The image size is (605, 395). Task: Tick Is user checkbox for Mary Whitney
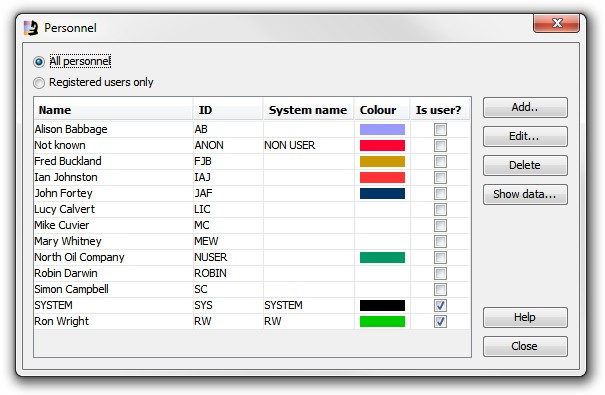(x=440, y=241)
